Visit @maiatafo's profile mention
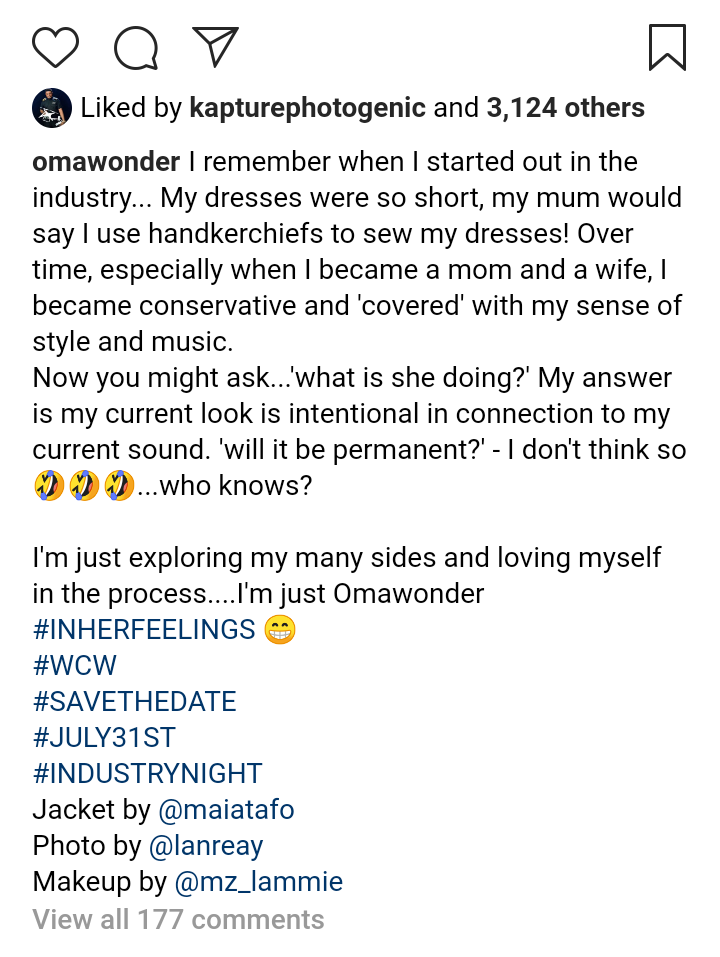This screenshot has width=720, height=957. click(x=226, y=810)
